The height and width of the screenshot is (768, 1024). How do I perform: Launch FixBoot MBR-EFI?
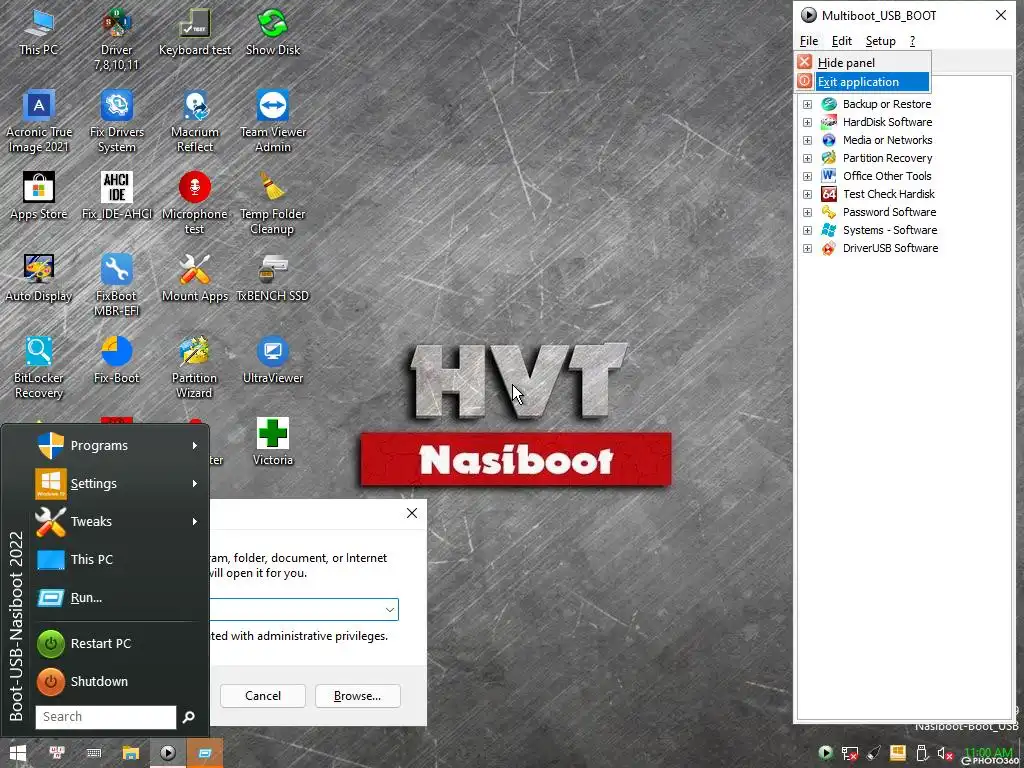(x=116, y=286)
